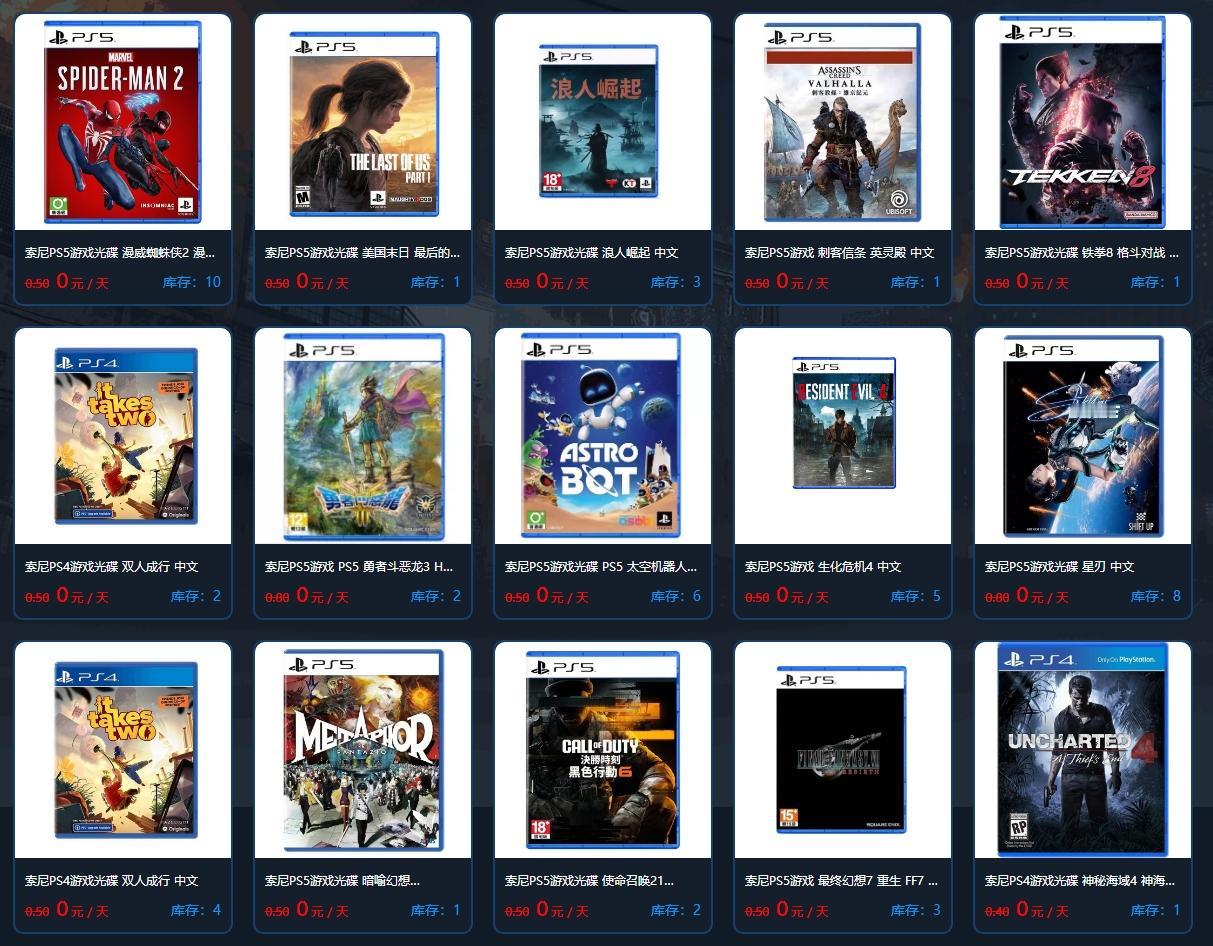
Task: Click the 勇者斗恶龙3 struck-through 0.00 price
Action: [277, 598]
